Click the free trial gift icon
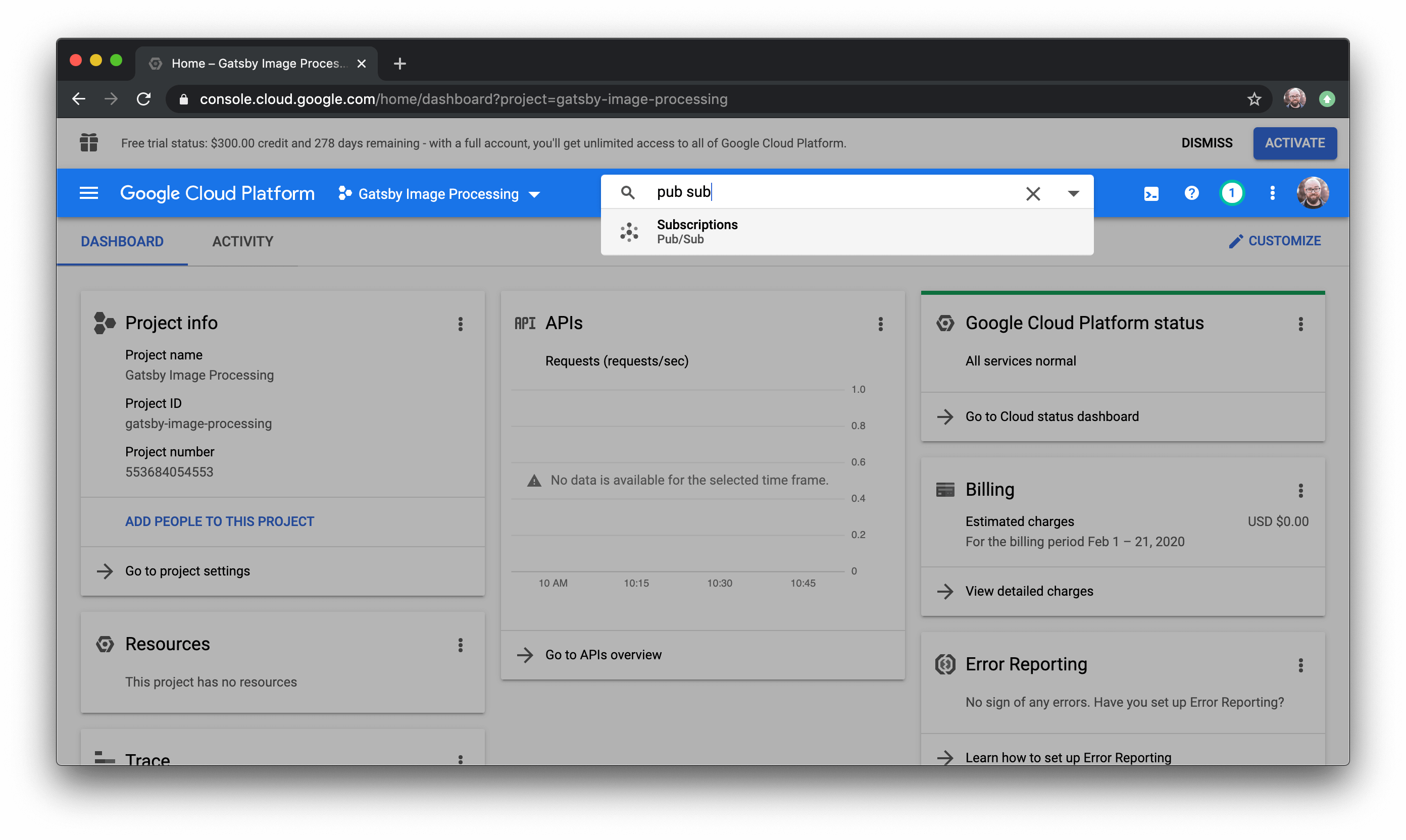This screenshot has width=1406, height=840. coord(88,143)
